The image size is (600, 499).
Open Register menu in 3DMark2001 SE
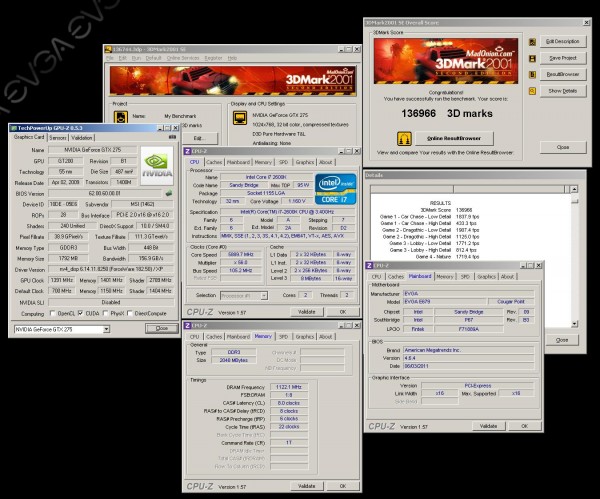[213, 58]
